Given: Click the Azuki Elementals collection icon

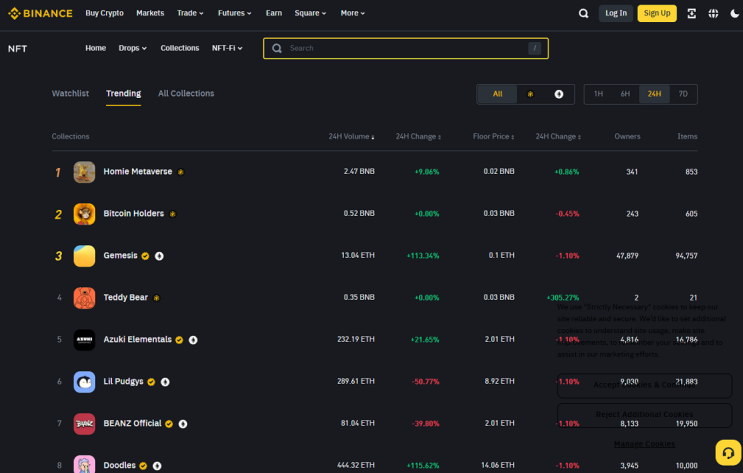Looking at the screenshot, I should tap(84, 339).
